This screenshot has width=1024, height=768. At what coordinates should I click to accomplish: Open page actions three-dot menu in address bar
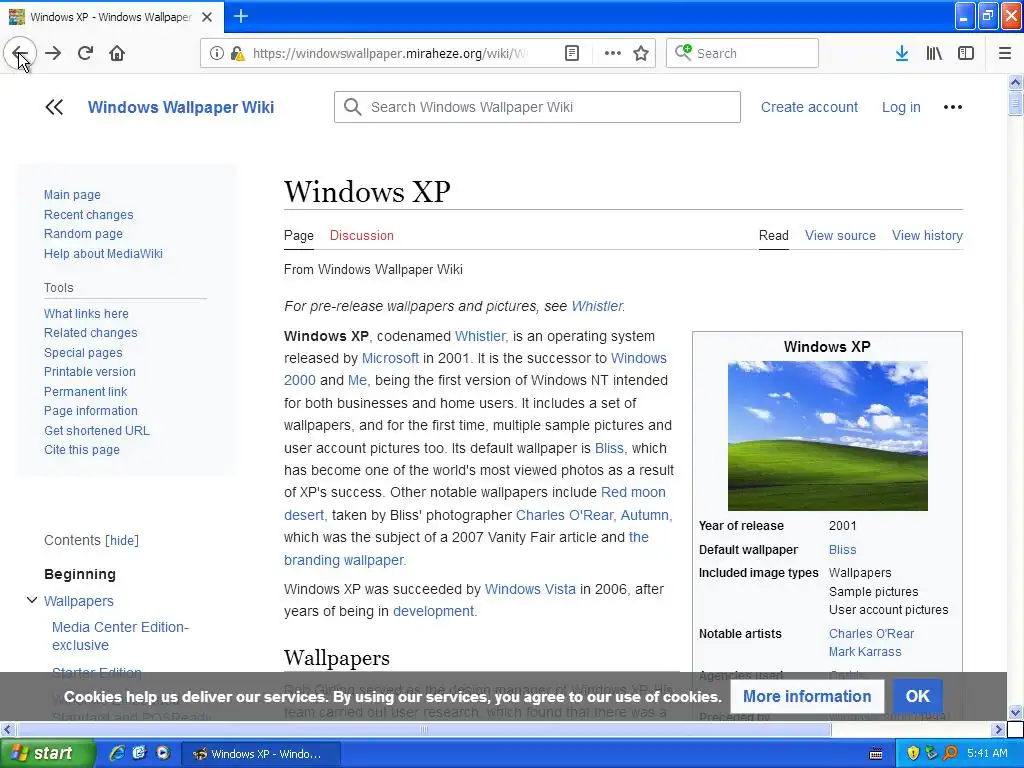pos(613,53)
